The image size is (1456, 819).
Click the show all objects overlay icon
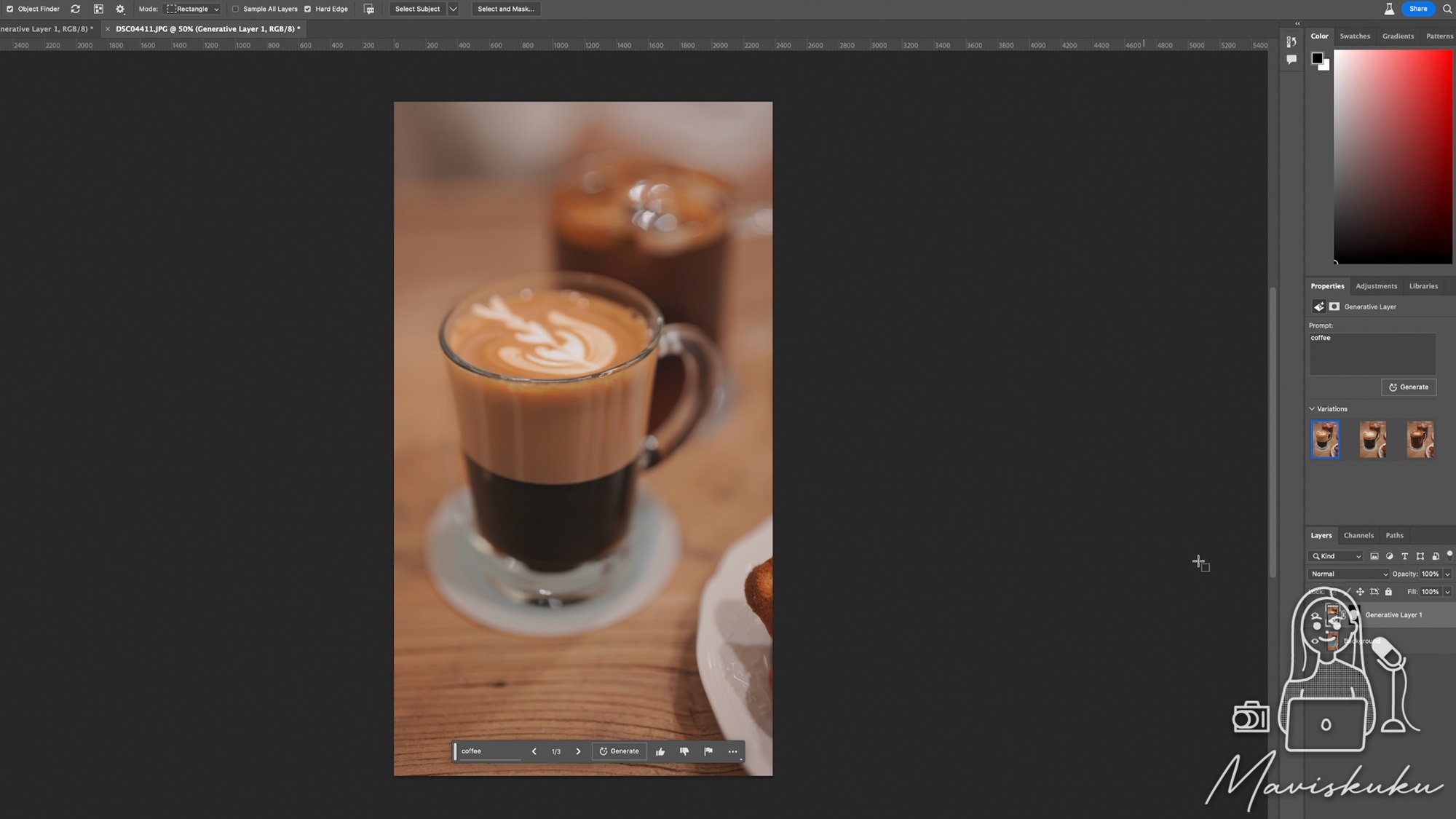pyautogui.click(x=98, y=9)
